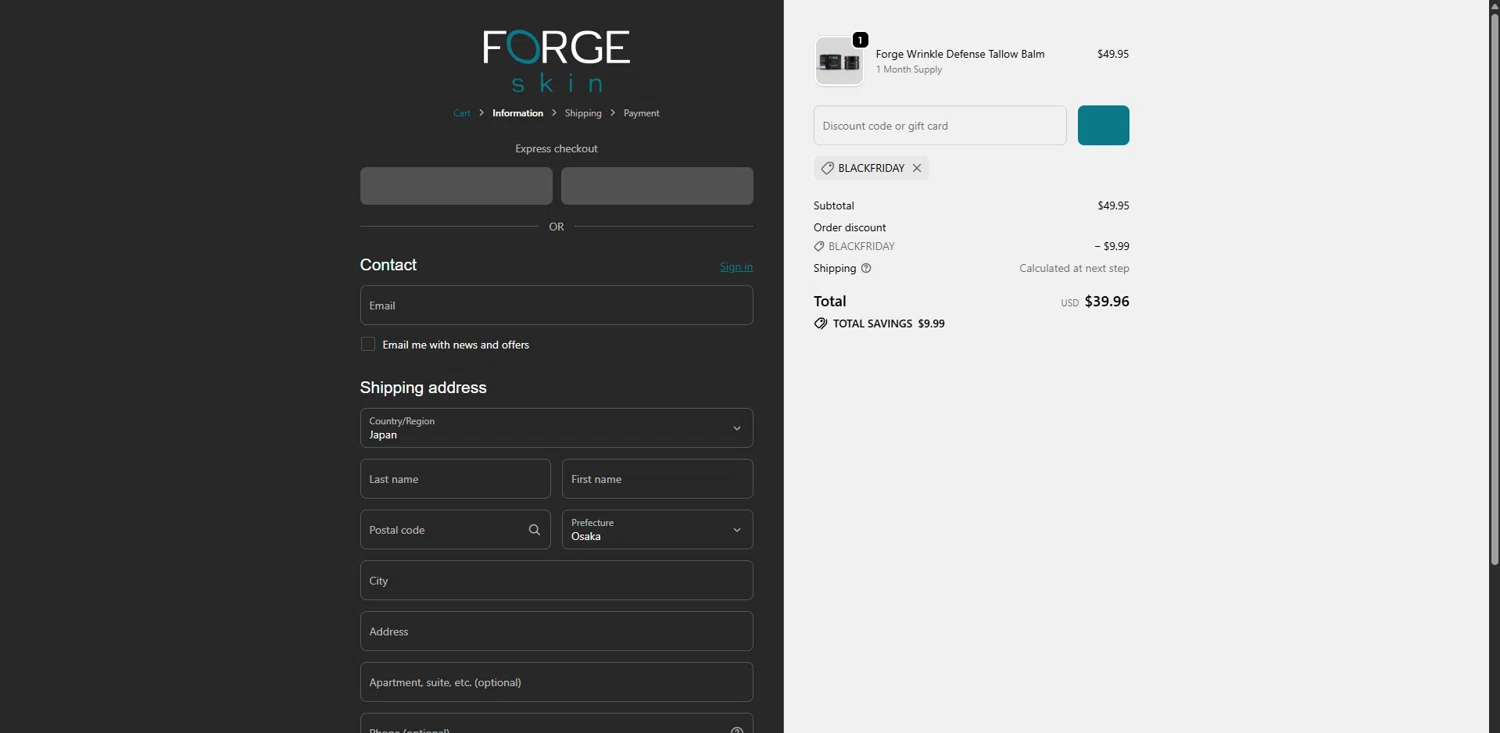
Task: Focus the First name field
Action: pos(657,479)
